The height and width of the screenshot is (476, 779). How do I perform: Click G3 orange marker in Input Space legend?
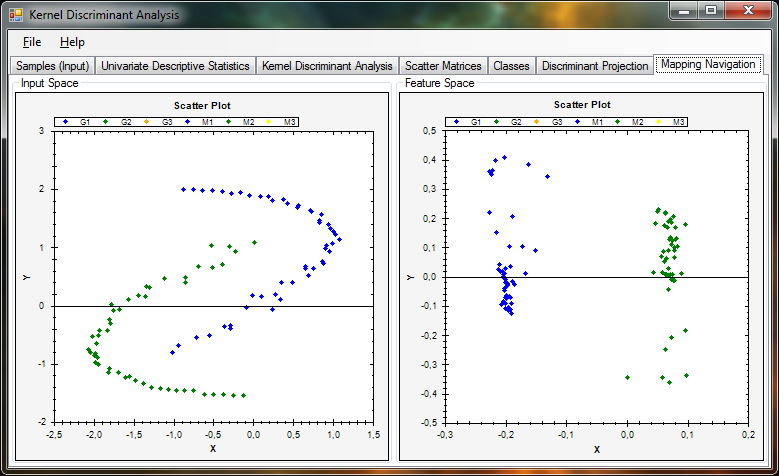(x=146, y=122)
